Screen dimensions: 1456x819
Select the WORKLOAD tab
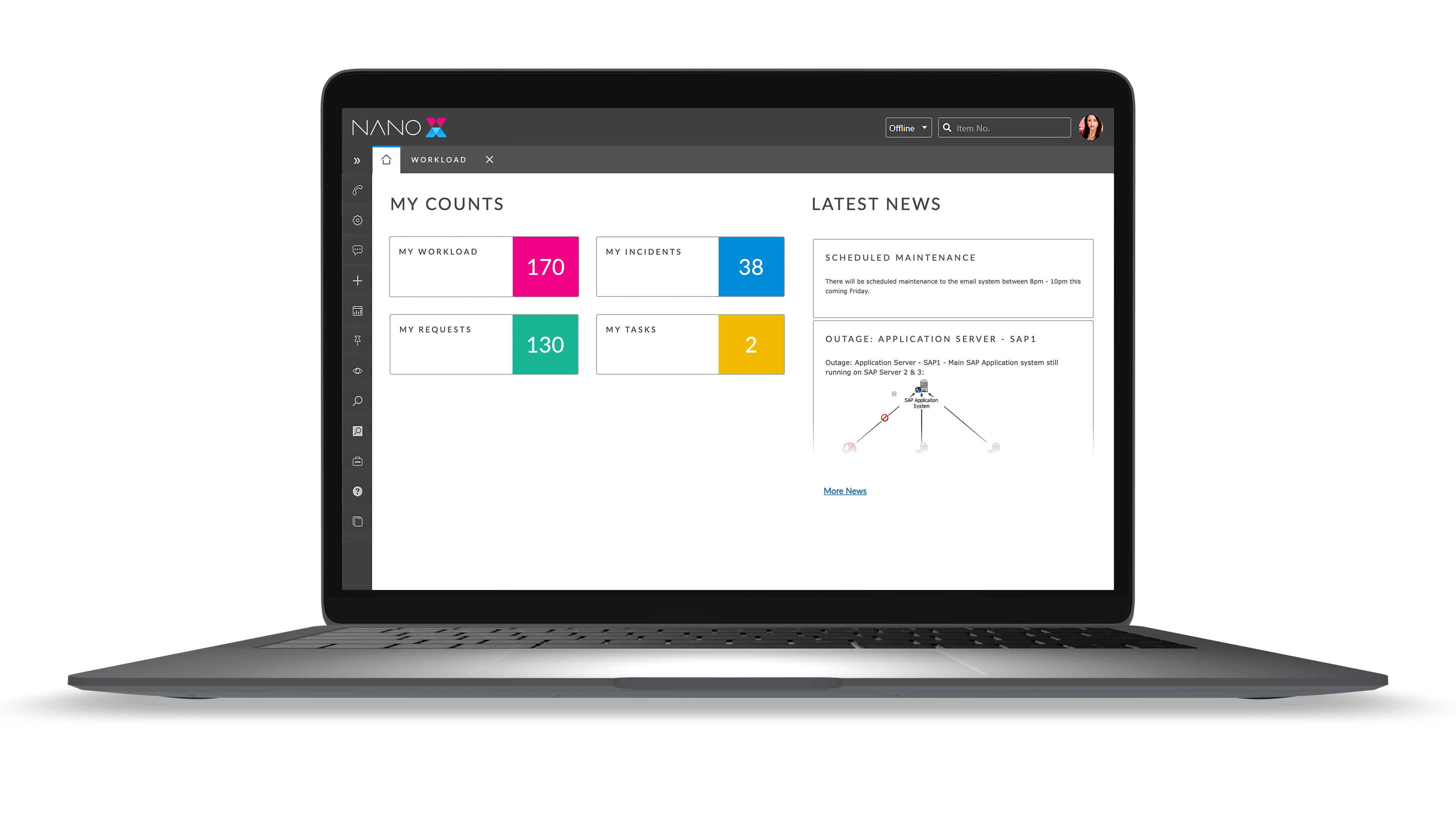point(438,159)
